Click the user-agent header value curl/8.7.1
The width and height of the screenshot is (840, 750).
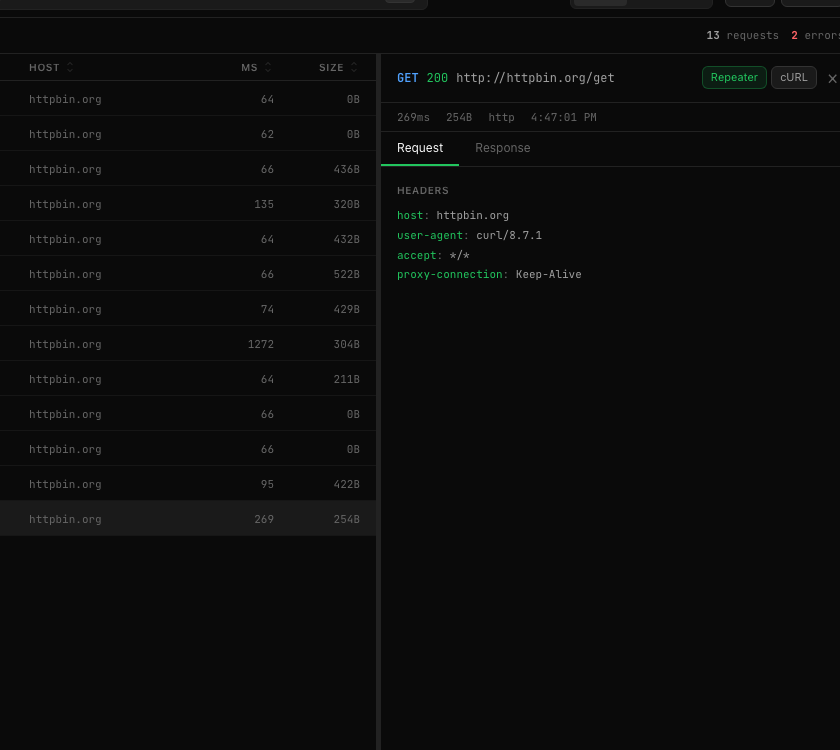(x=509, y=236)
